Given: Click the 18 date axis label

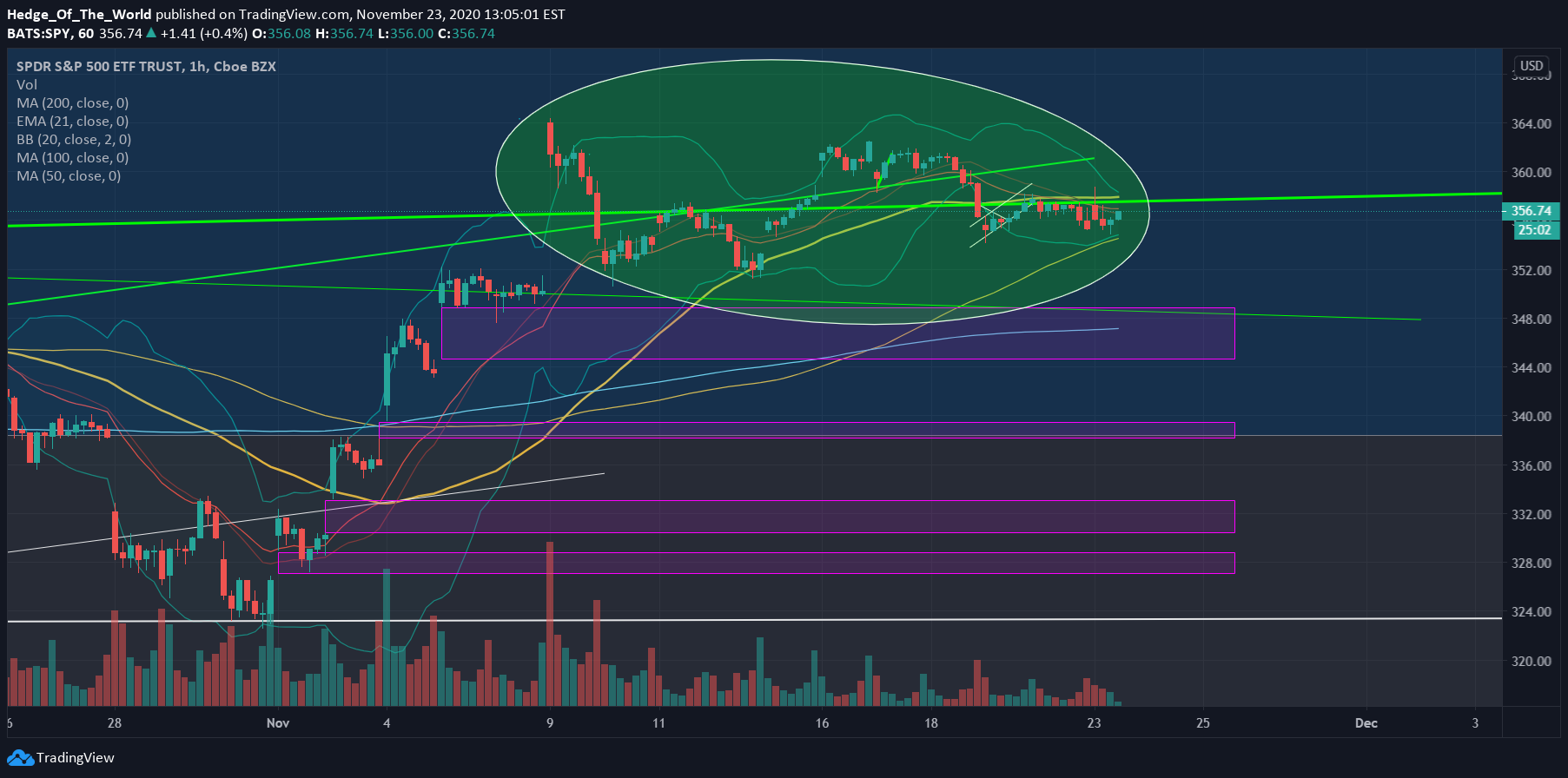Looking at the screenshot, I should tap(931, 722).
